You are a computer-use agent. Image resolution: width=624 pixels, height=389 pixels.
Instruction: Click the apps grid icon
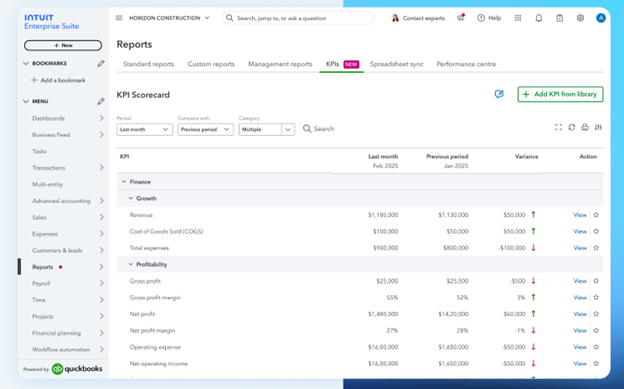tap(518, 18)
